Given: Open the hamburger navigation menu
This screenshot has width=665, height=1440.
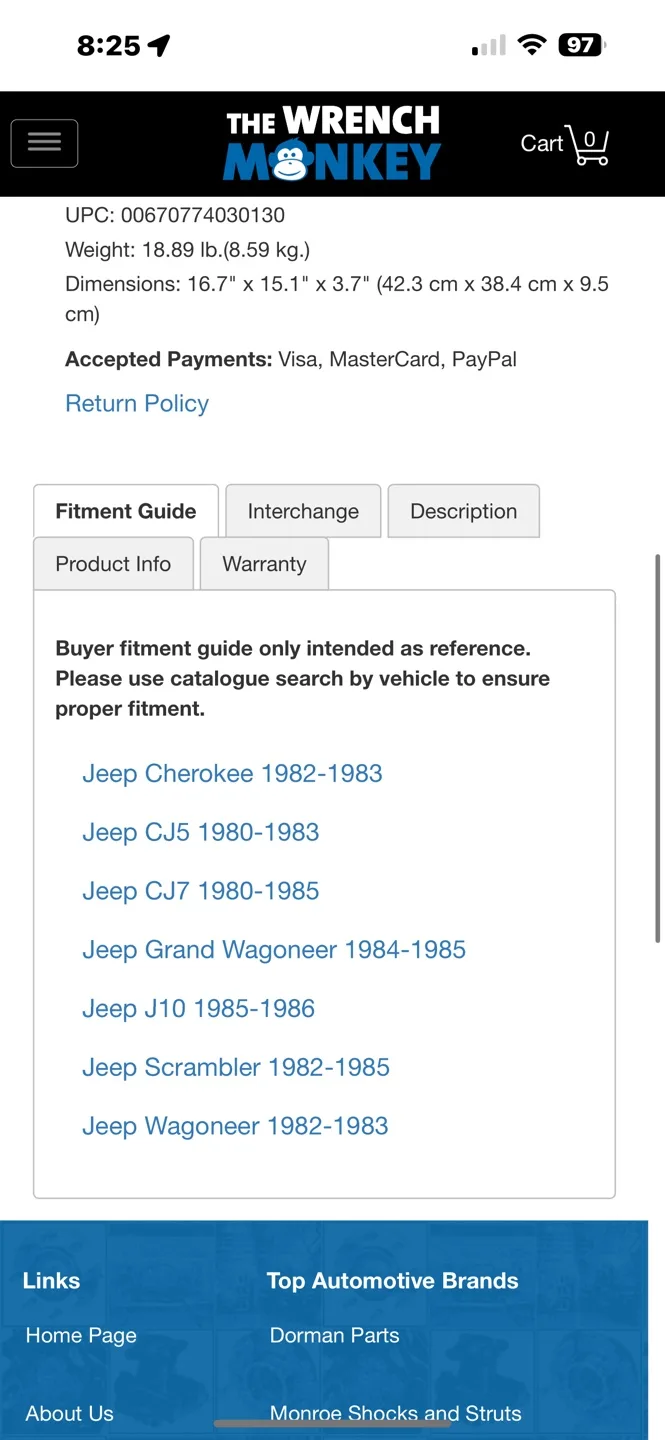Looking at the screenshot, I should (44, 143).
